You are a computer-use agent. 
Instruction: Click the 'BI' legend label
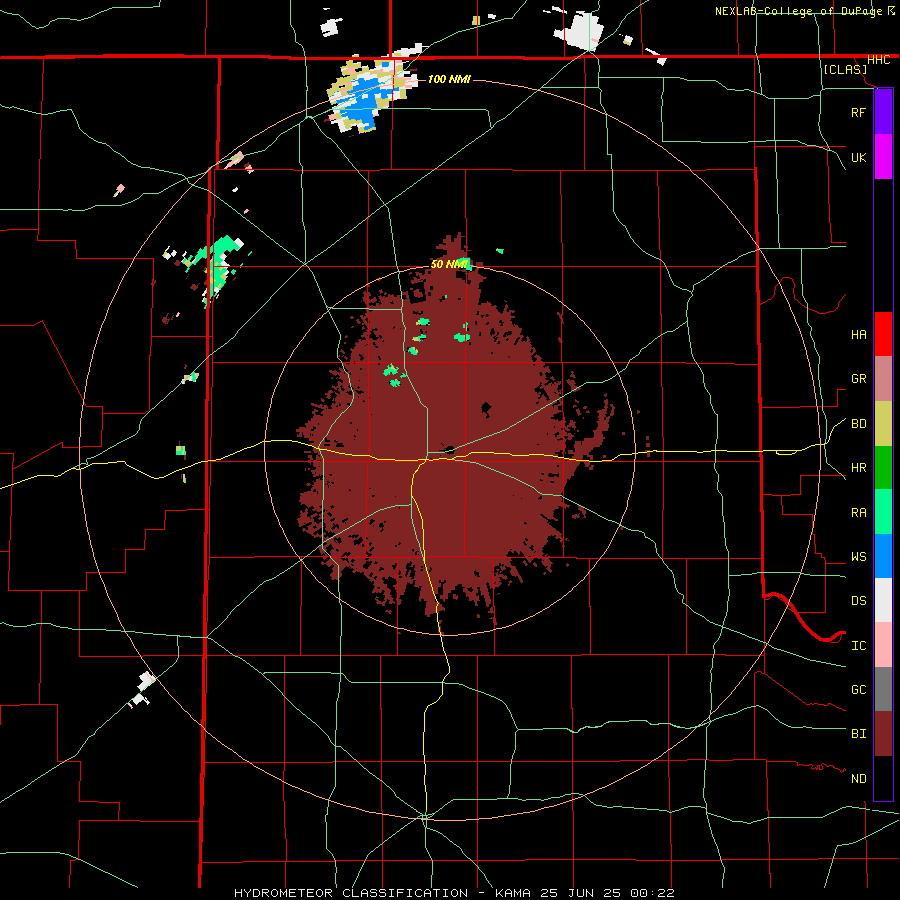coord(858,734)
